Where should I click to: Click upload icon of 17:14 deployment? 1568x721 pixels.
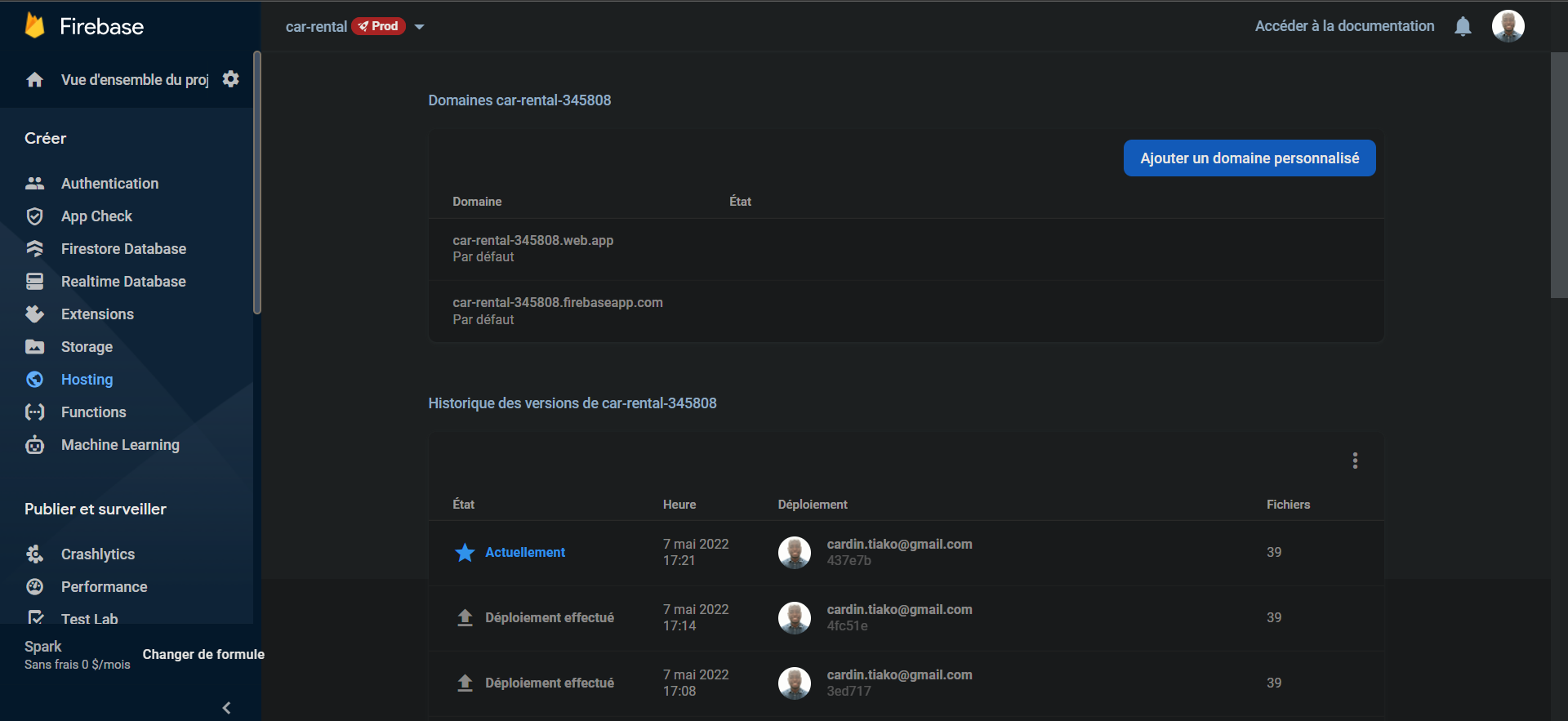pyautogui.click(x=465, y=617)
